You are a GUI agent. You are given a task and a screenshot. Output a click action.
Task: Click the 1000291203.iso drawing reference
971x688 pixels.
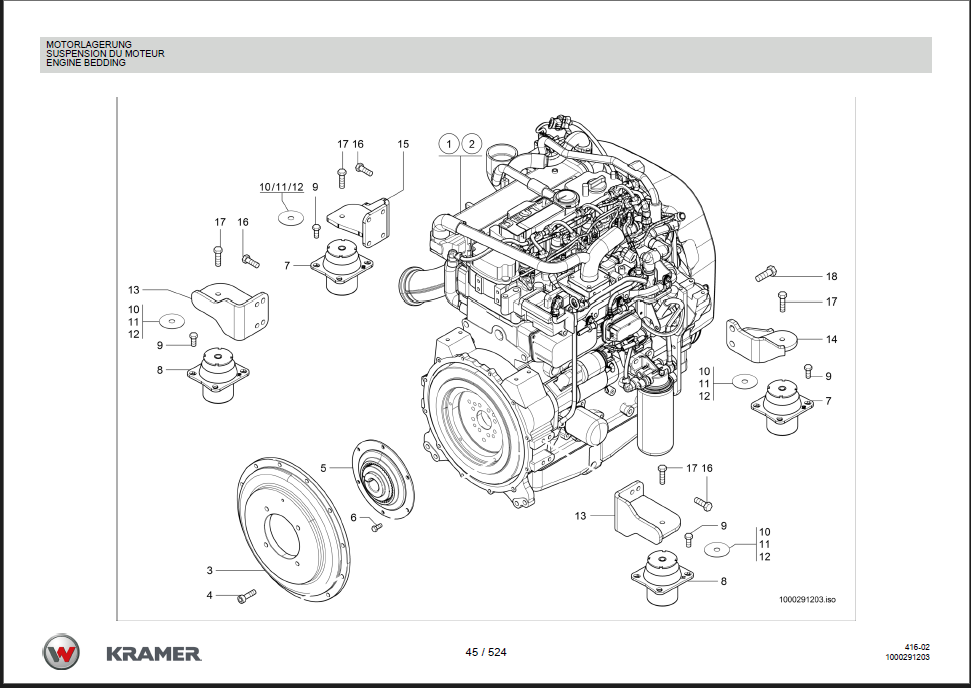[x=806, y=601]
